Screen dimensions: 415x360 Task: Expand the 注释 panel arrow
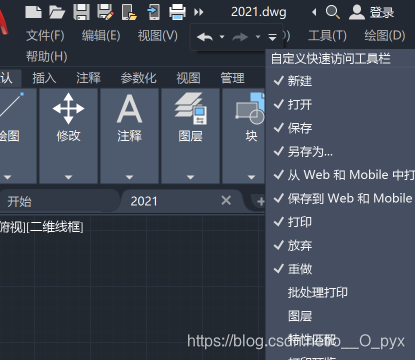(x=129, y=177)
